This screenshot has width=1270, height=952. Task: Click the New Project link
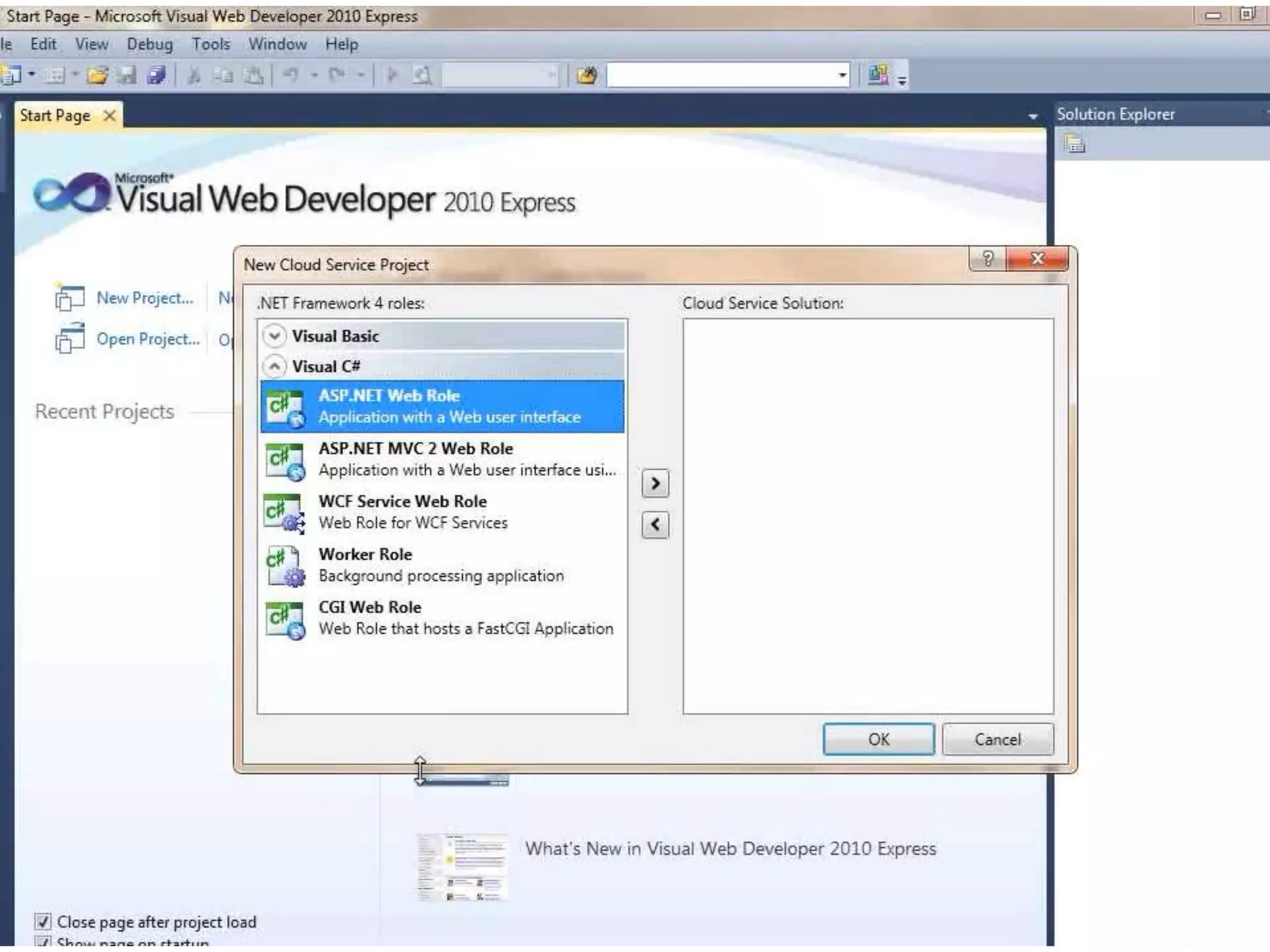click(x=144, y=298)
